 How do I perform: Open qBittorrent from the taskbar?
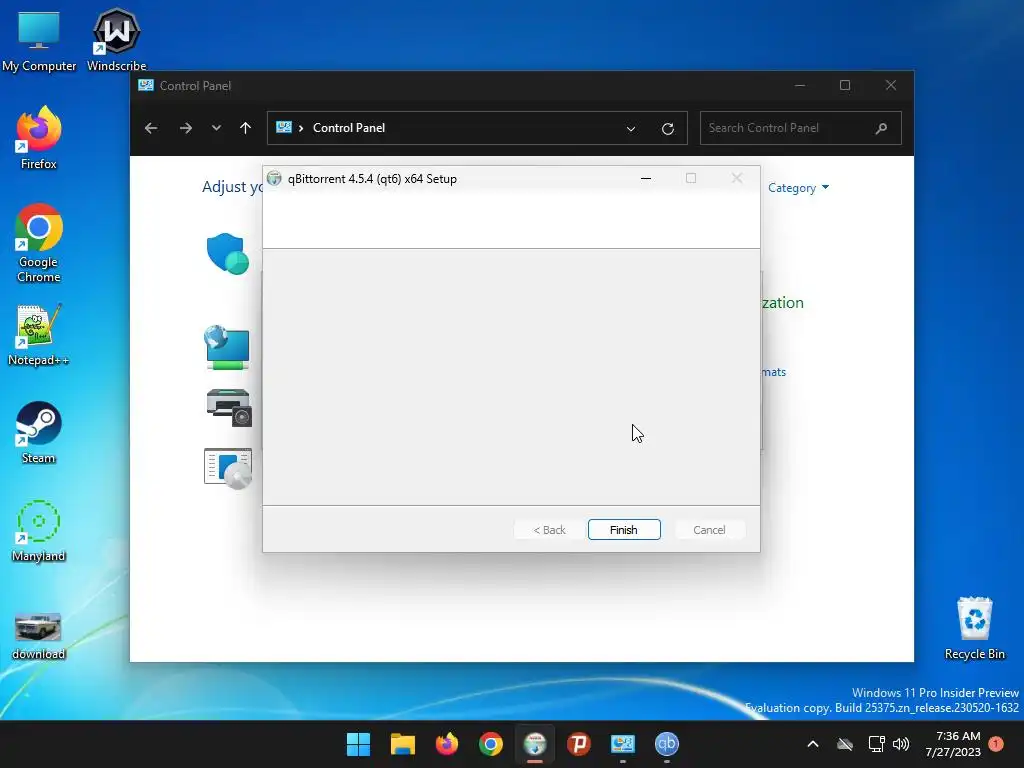pyautogui.click(x=667, y=744)
